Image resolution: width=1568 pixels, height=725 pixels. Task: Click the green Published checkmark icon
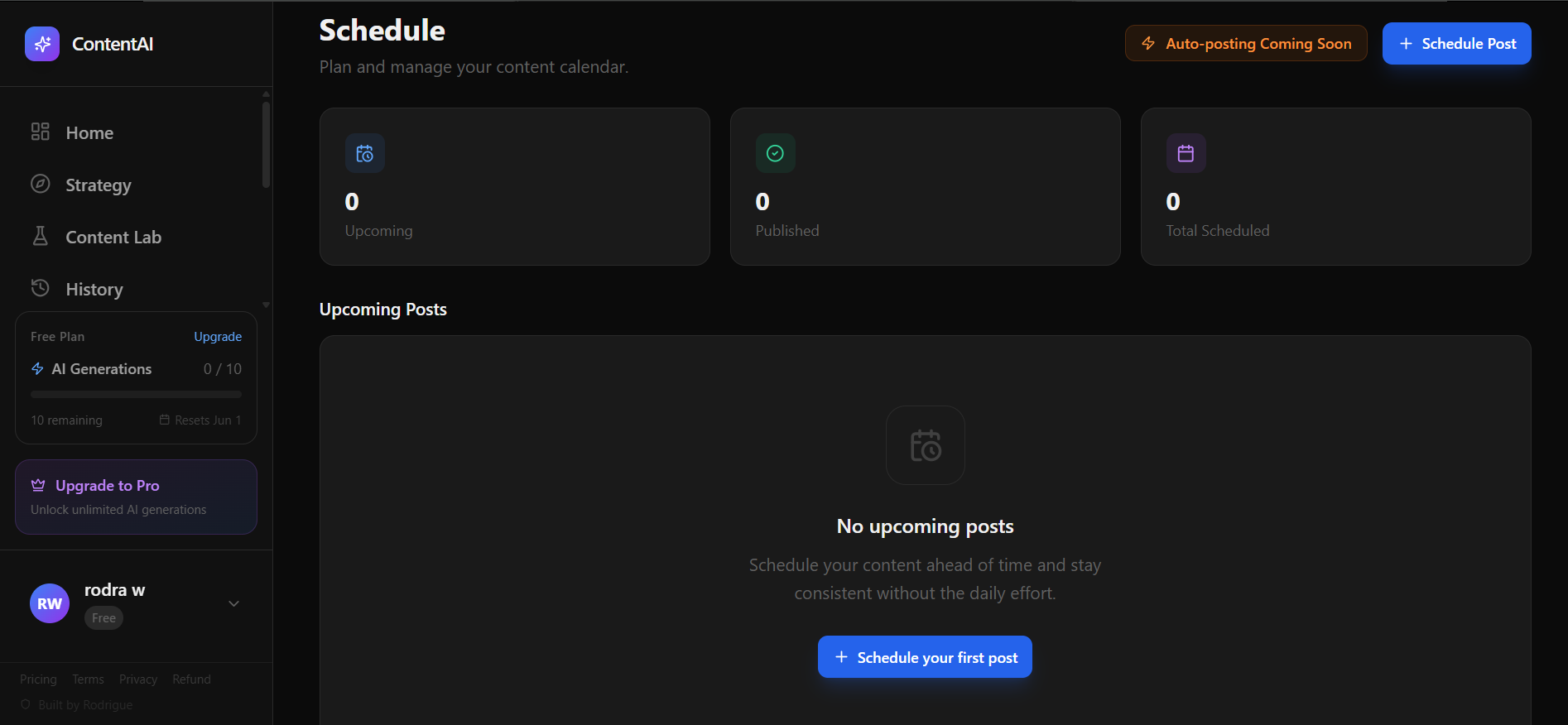[x=776, y=153]
